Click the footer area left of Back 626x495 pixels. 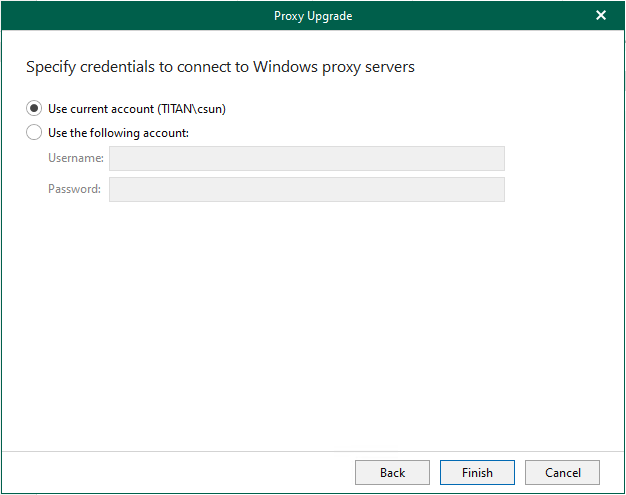click(178, 473)
